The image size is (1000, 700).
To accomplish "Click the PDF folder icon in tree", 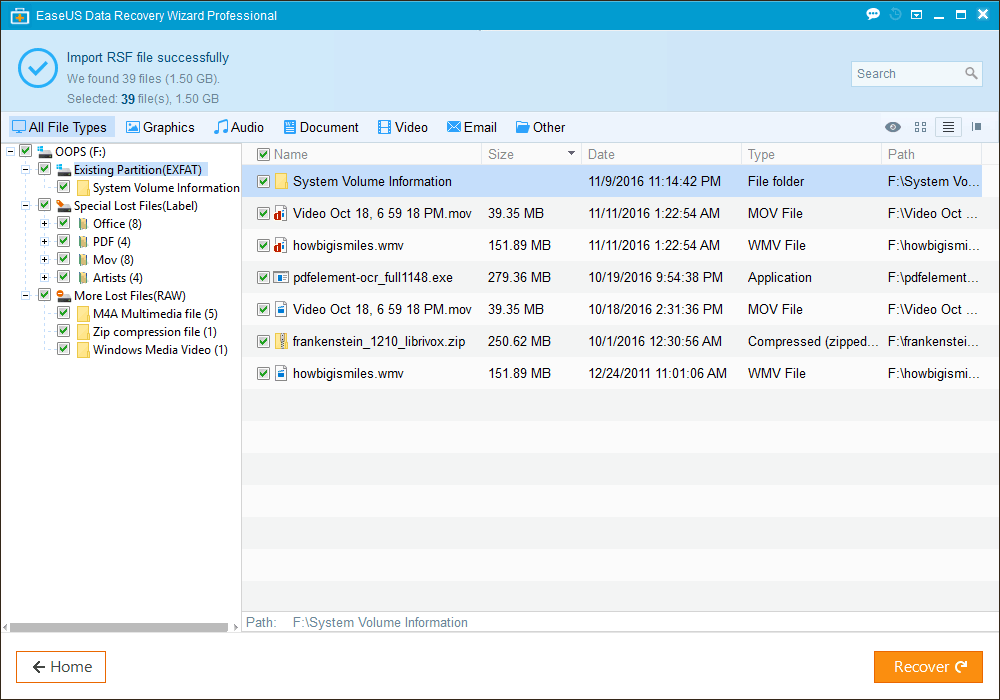I will [x=83, y=242].
